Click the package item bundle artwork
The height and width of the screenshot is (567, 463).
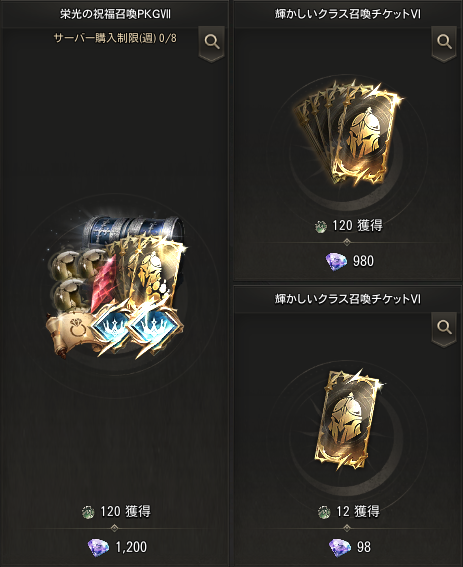point(116,288)
